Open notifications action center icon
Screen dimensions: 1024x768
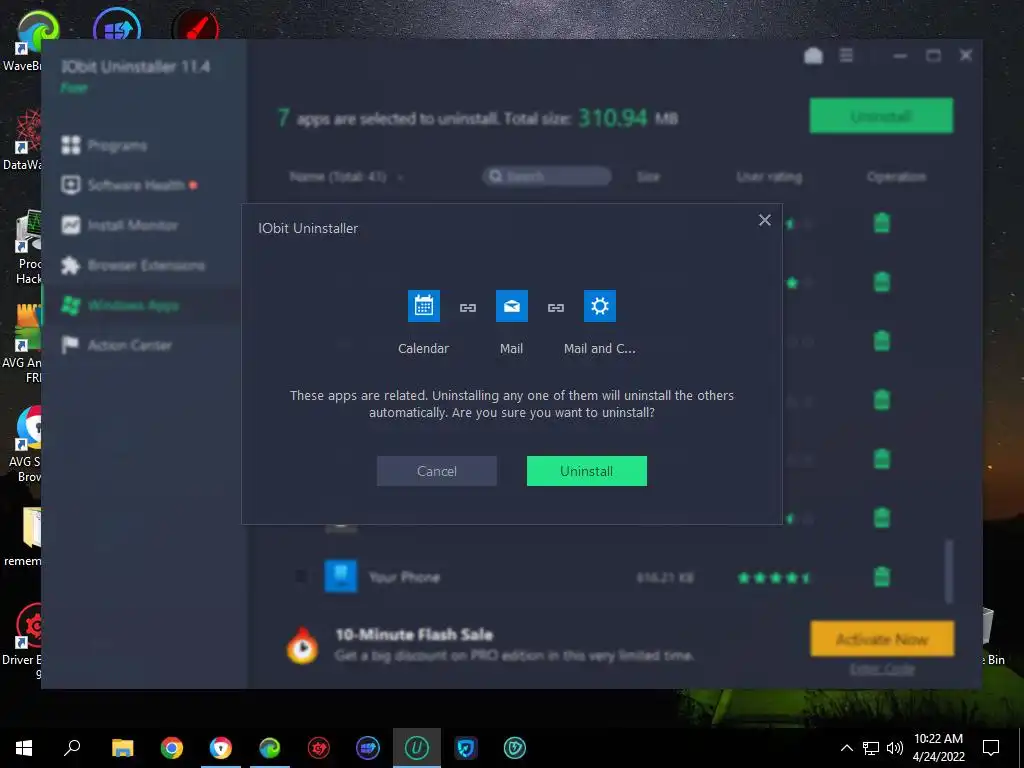point(991,748)
